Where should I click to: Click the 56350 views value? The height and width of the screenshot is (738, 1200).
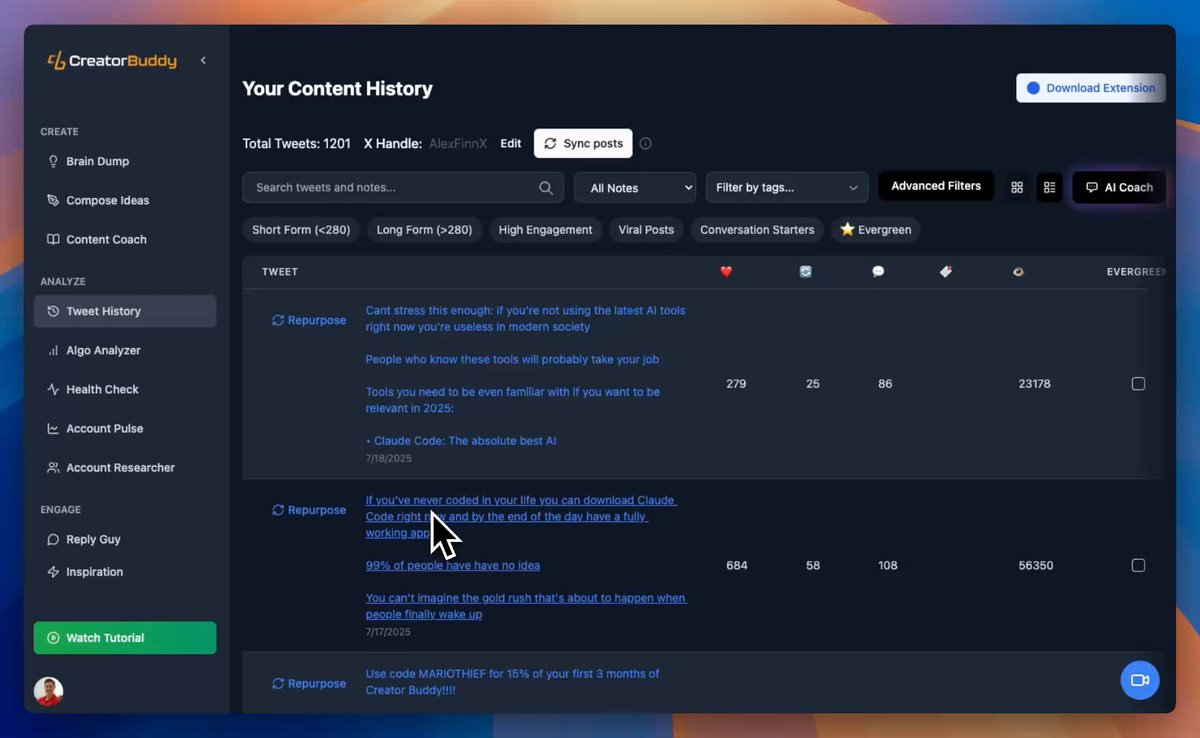click(1034, 566)
